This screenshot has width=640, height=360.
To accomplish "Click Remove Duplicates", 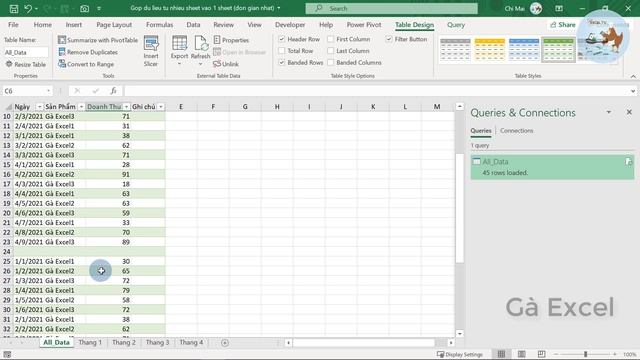I will pos(88,52).
